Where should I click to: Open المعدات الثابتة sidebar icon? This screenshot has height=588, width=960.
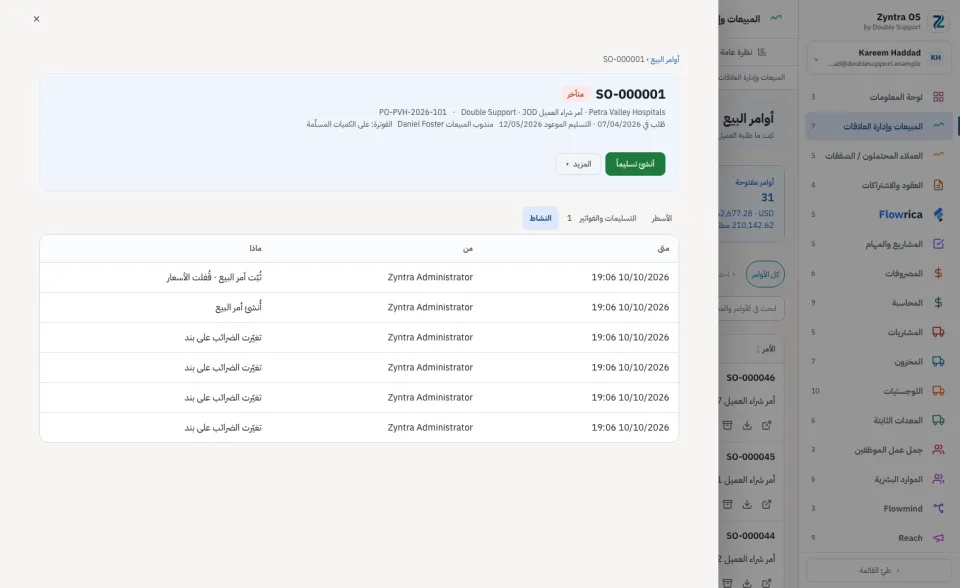click(x=938, y=420)
